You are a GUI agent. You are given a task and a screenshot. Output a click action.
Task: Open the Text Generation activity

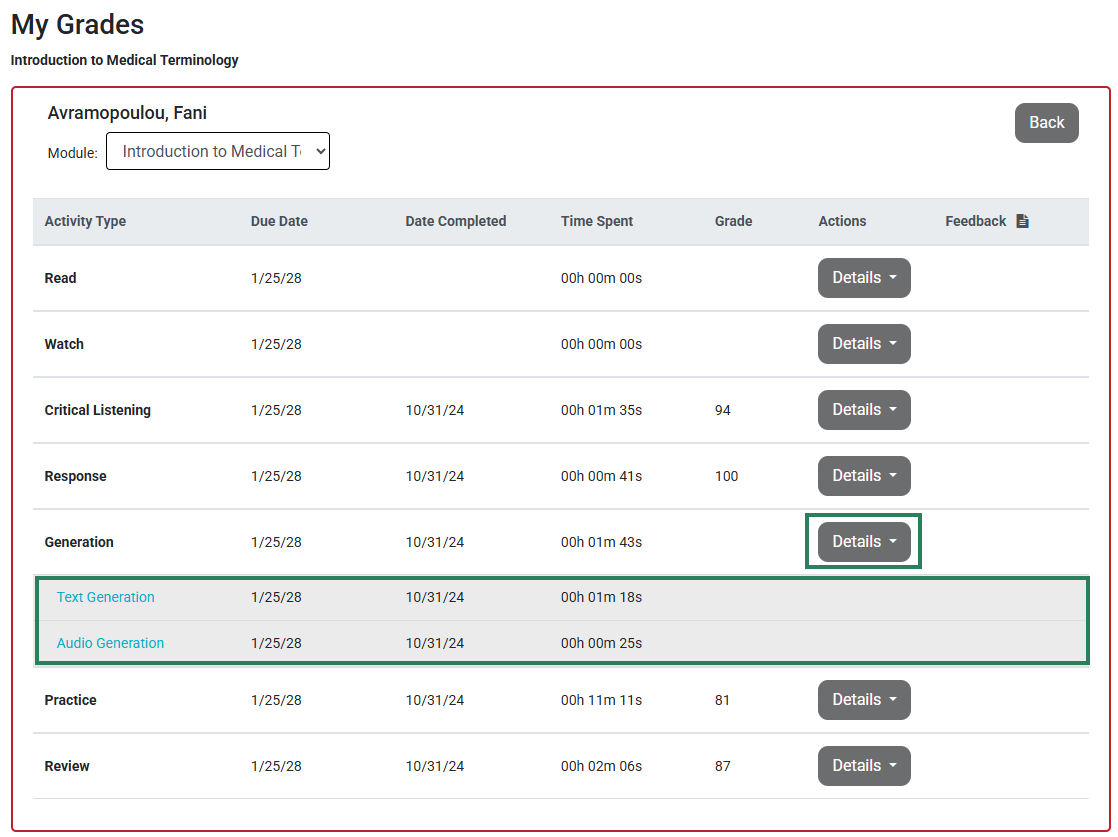tap(105, 597)
